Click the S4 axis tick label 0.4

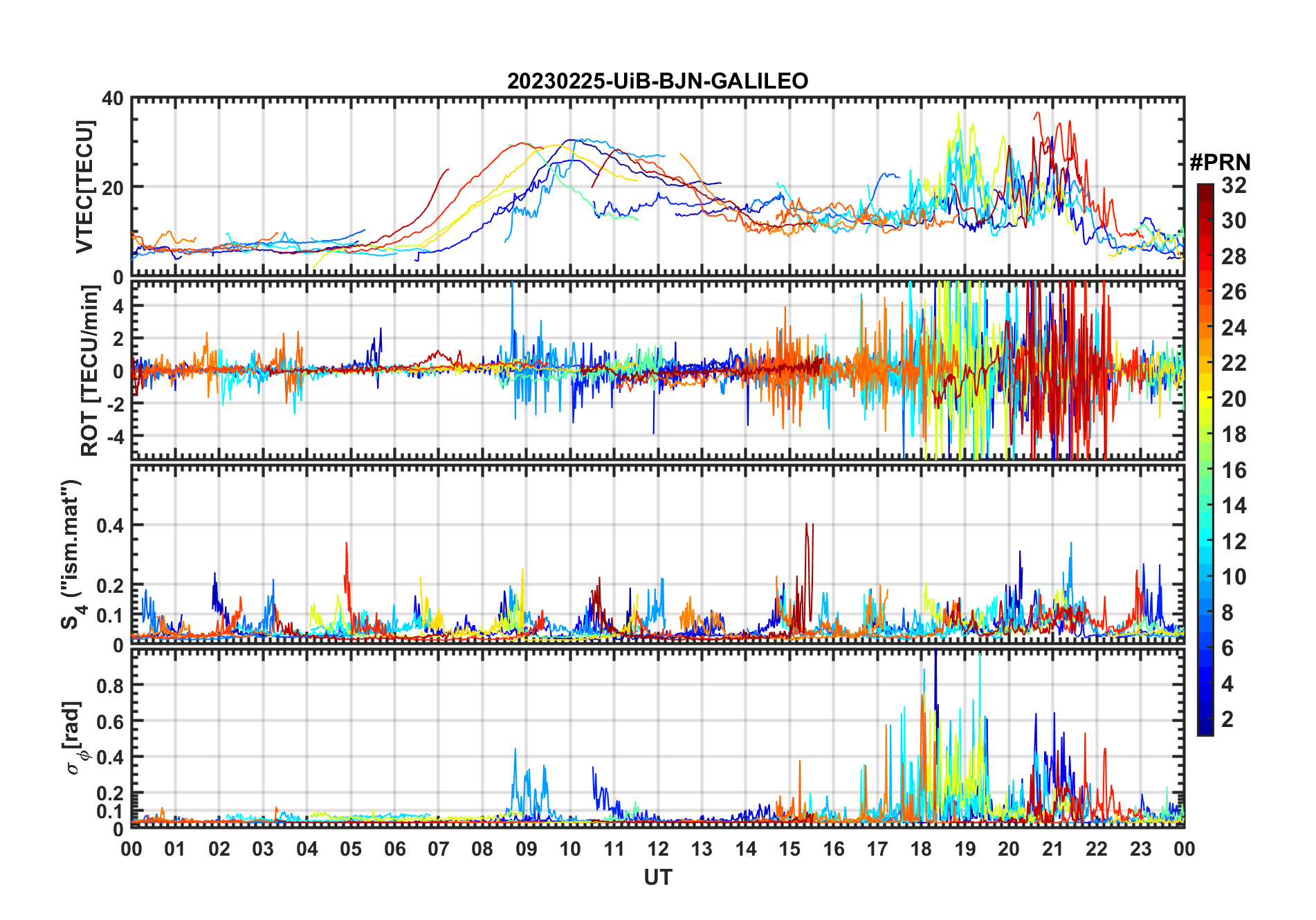pos(110,526)
